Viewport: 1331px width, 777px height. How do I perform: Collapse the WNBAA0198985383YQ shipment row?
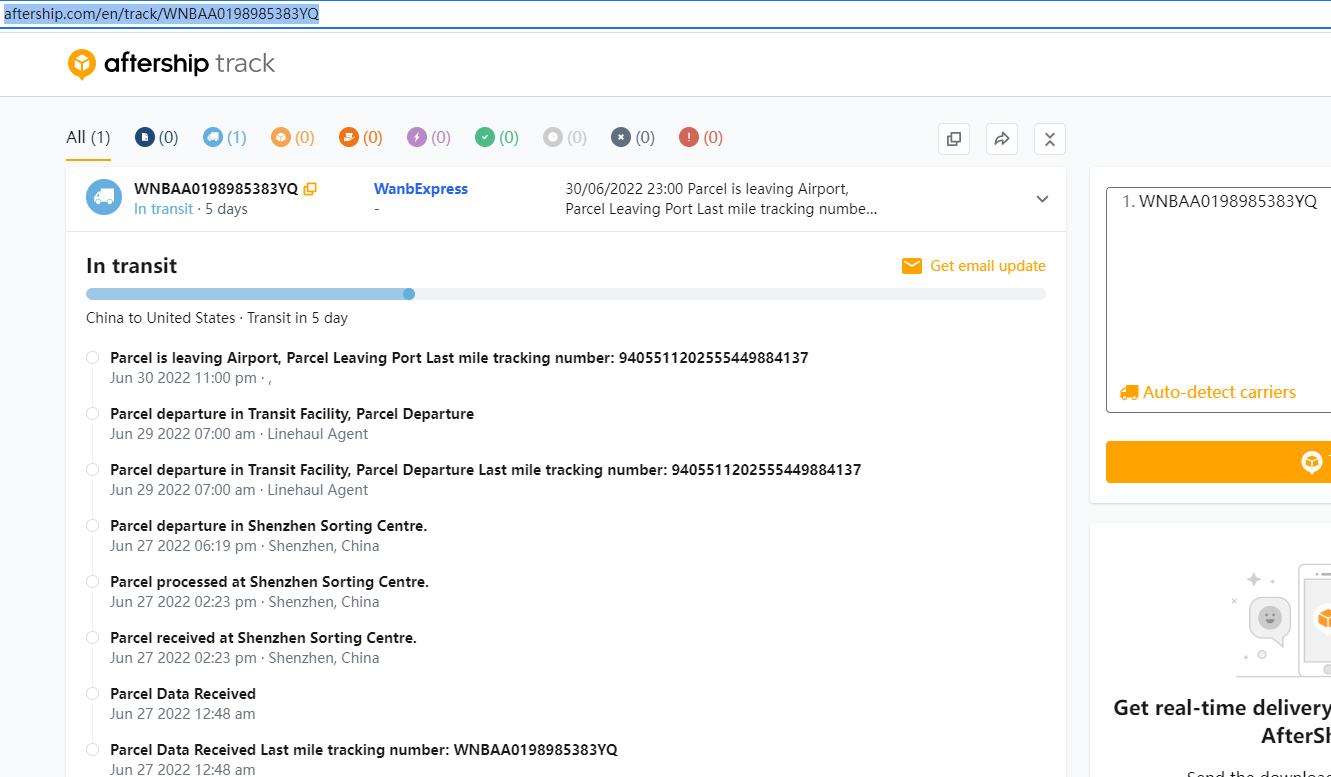pos(1042,199)
